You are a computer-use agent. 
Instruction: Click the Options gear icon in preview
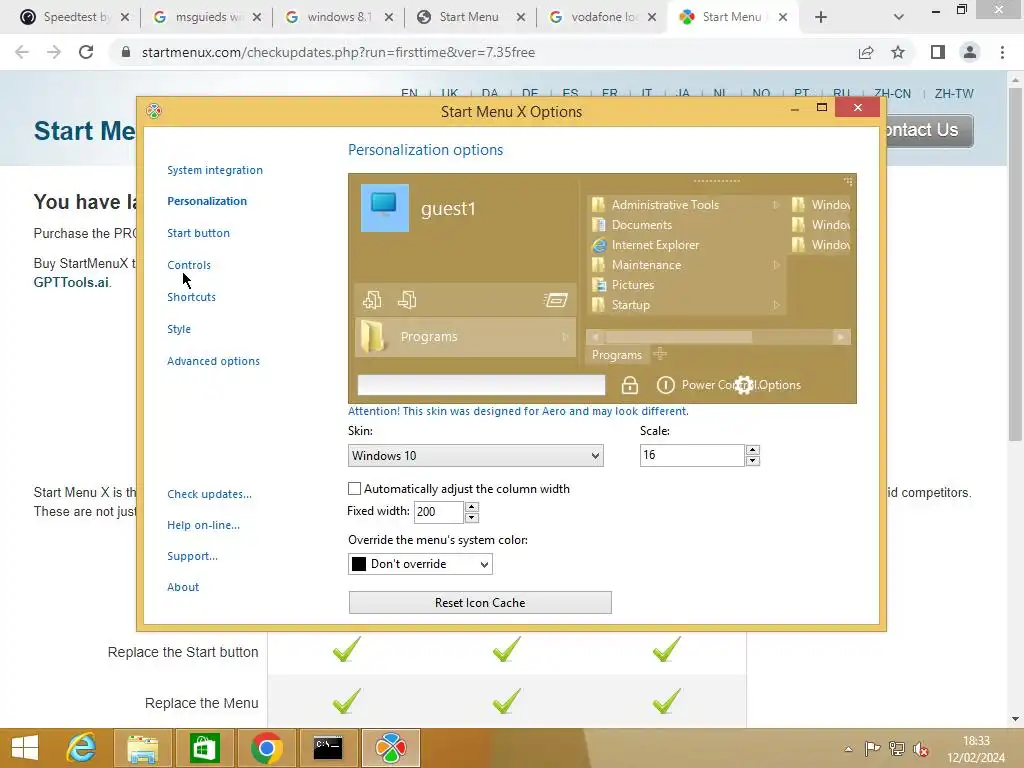(744, 385)
